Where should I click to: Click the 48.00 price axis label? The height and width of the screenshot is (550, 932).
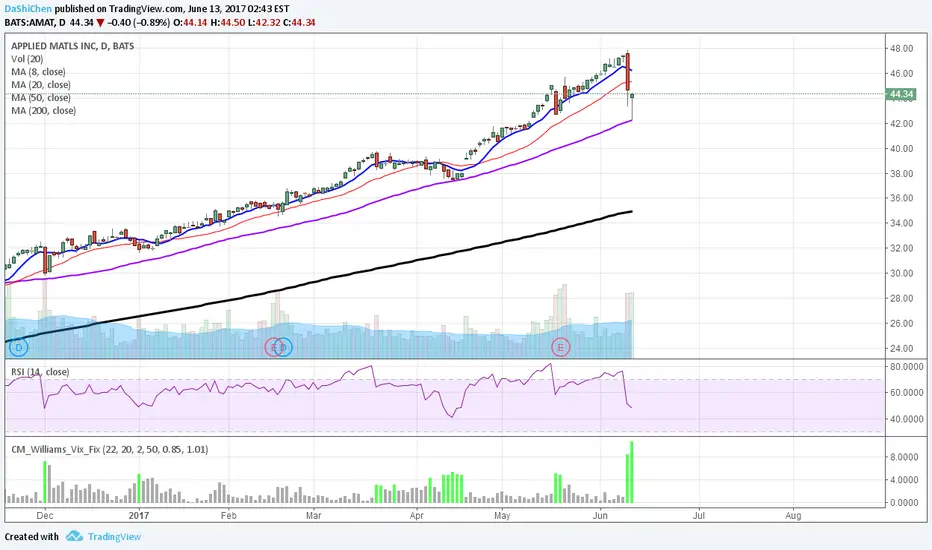[901, 49]
